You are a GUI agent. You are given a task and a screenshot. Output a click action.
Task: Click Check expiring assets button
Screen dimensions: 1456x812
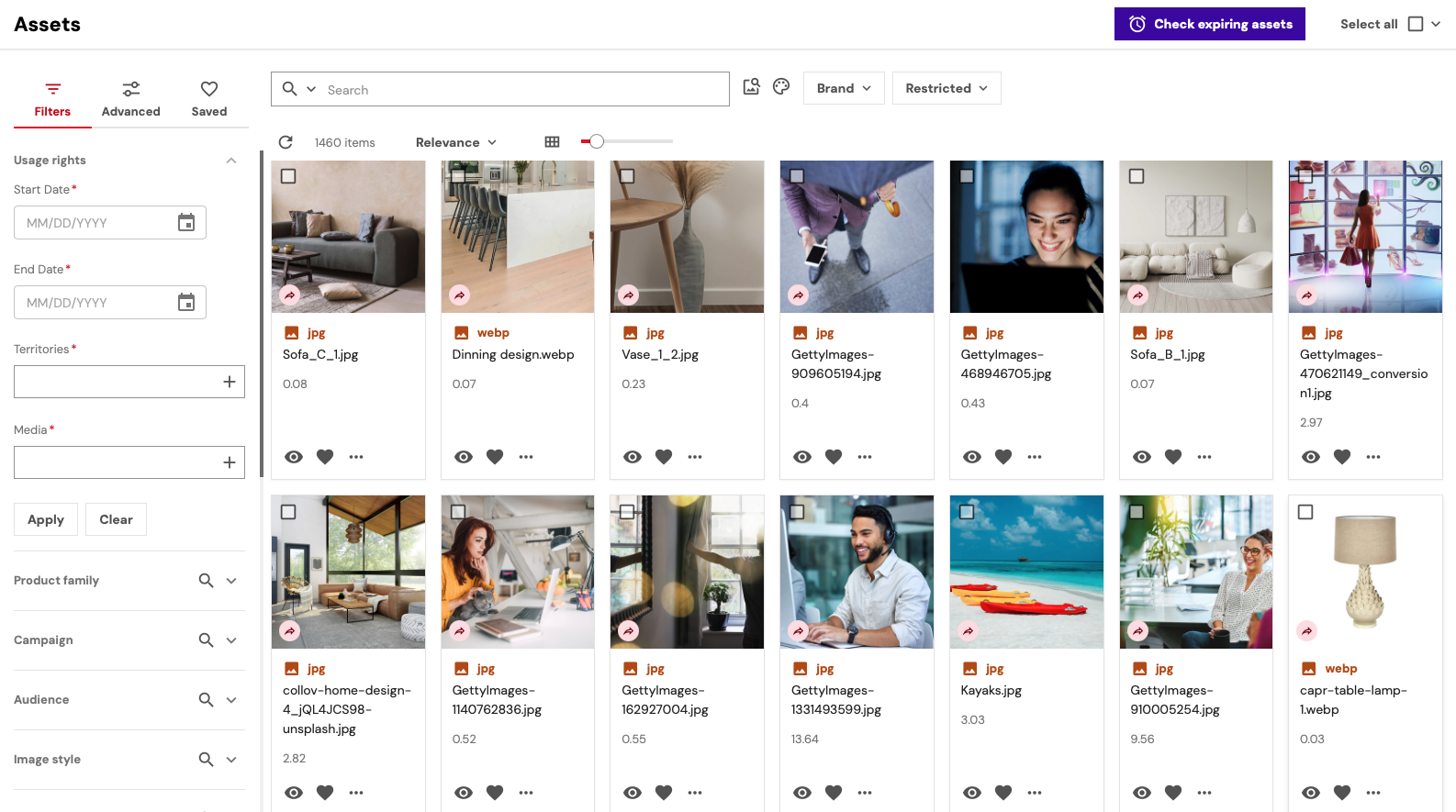[1209, 24]
